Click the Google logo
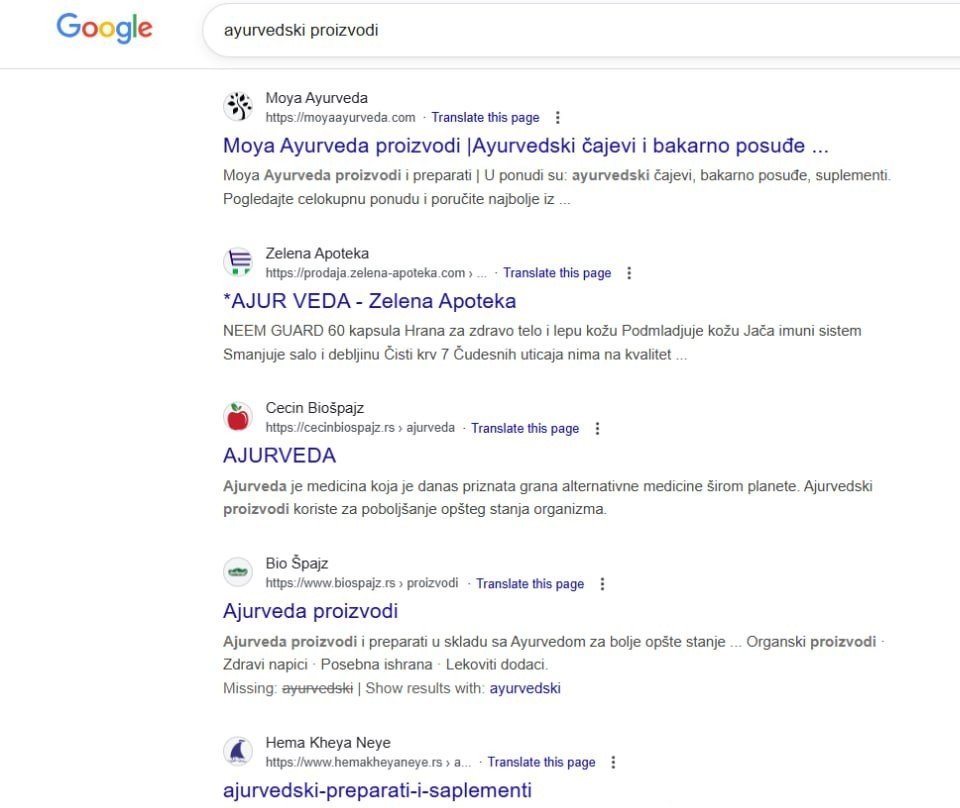960x808 pixels. click(x=104, y=28)
